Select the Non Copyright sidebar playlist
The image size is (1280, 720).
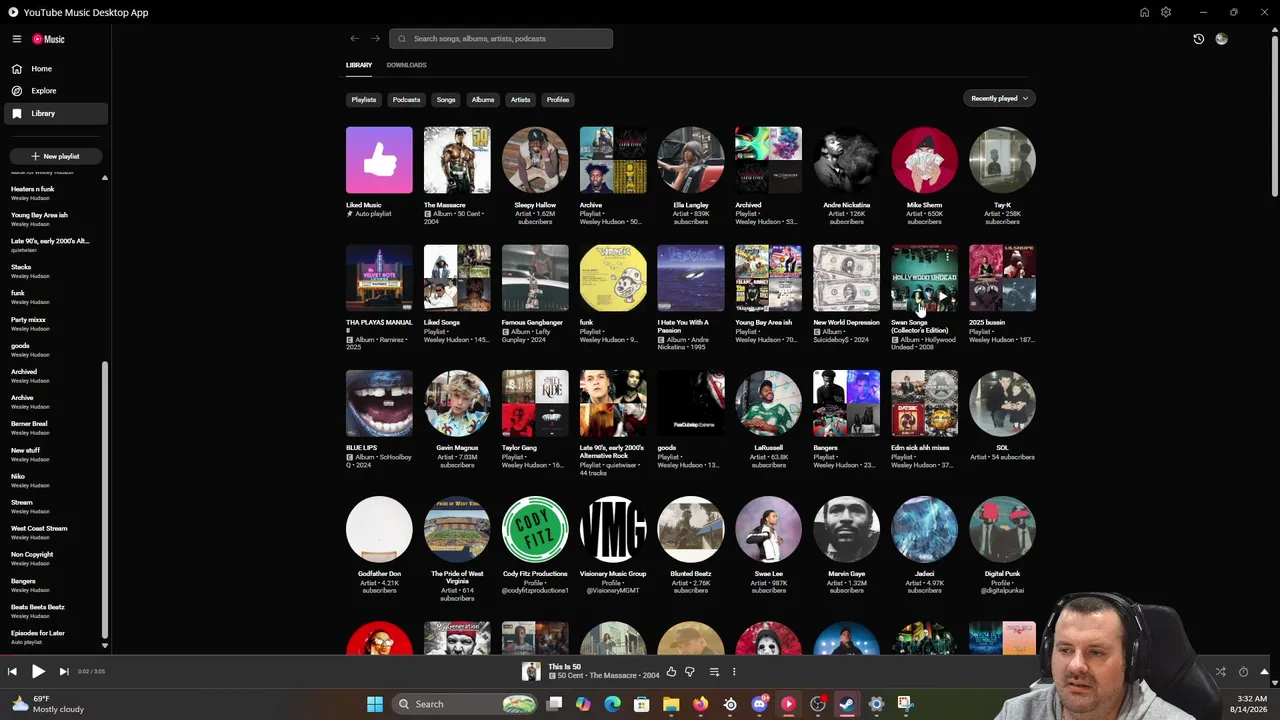(54, 558)
